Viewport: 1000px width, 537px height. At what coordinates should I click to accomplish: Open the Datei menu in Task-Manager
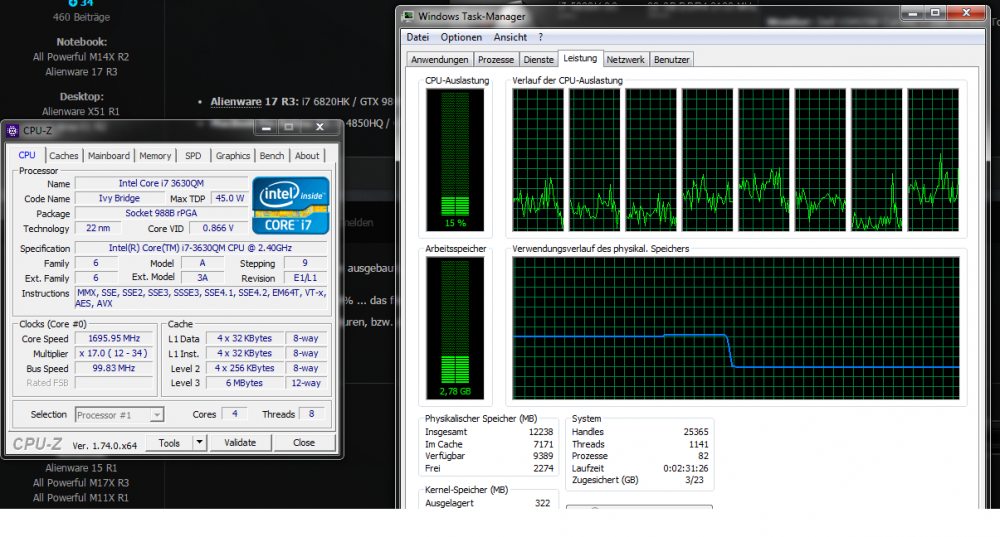click(x=418, y=37)
